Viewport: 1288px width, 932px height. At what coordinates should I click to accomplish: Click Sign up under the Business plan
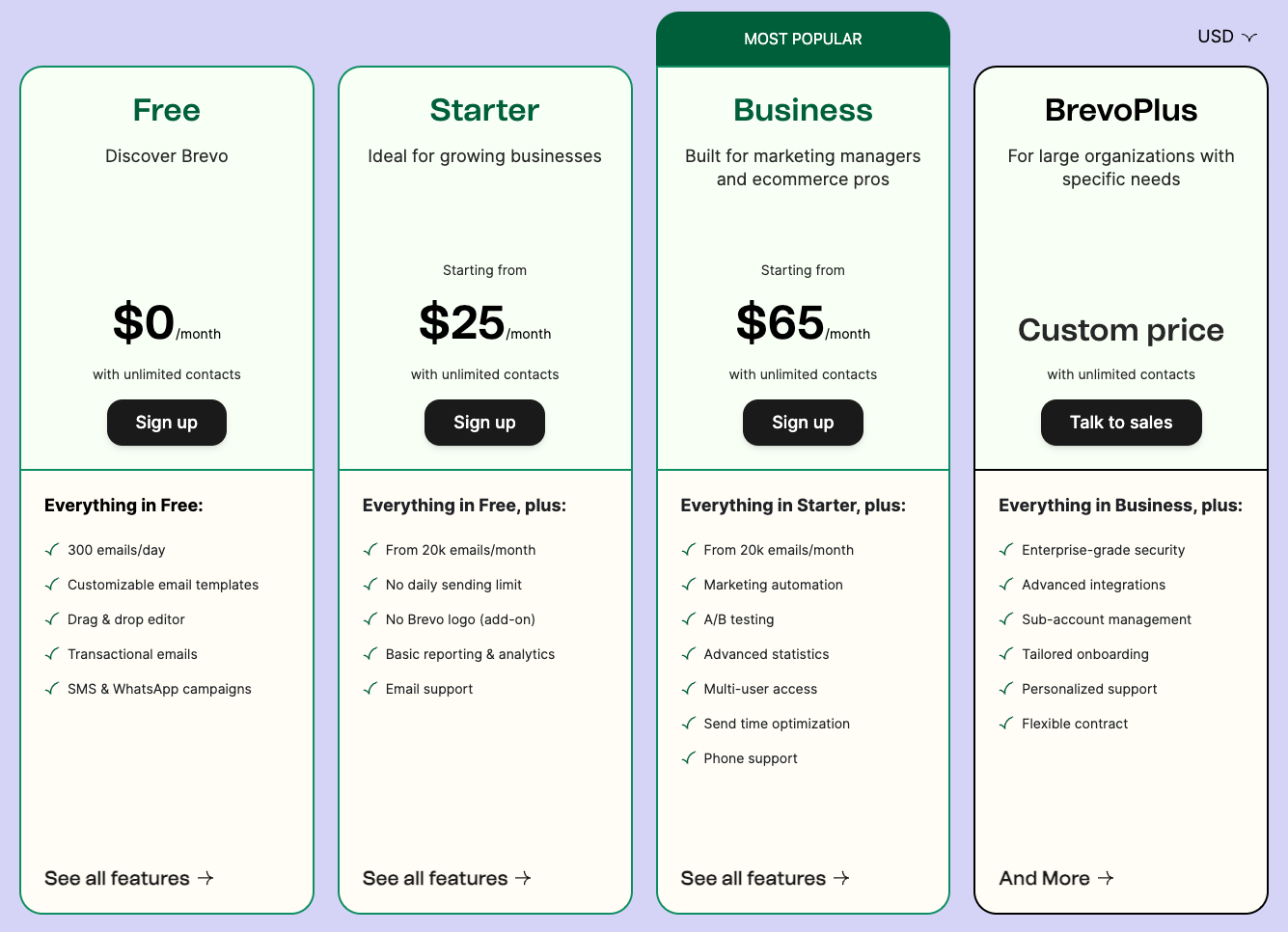click(803, 423)
